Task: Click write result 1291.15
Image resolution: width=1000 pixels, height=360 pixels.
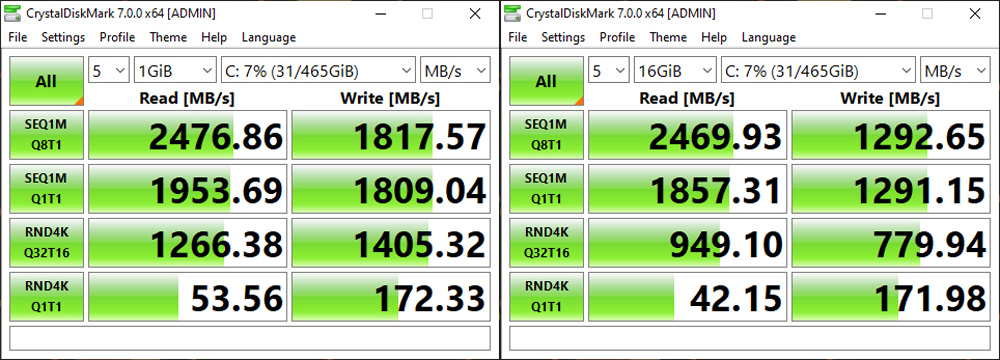Action: [892, 189]
